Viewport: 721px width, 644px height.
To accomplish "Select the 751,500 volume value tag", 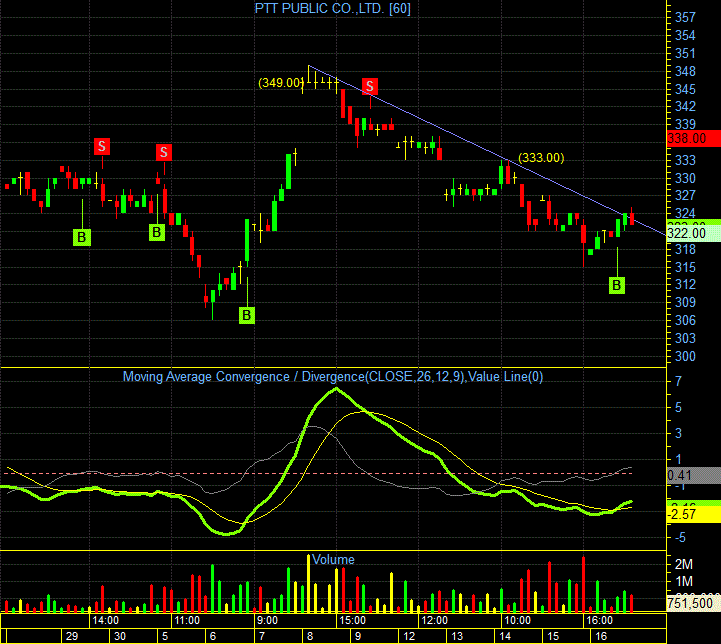I will pyautogui.click(x=693, y=604).
